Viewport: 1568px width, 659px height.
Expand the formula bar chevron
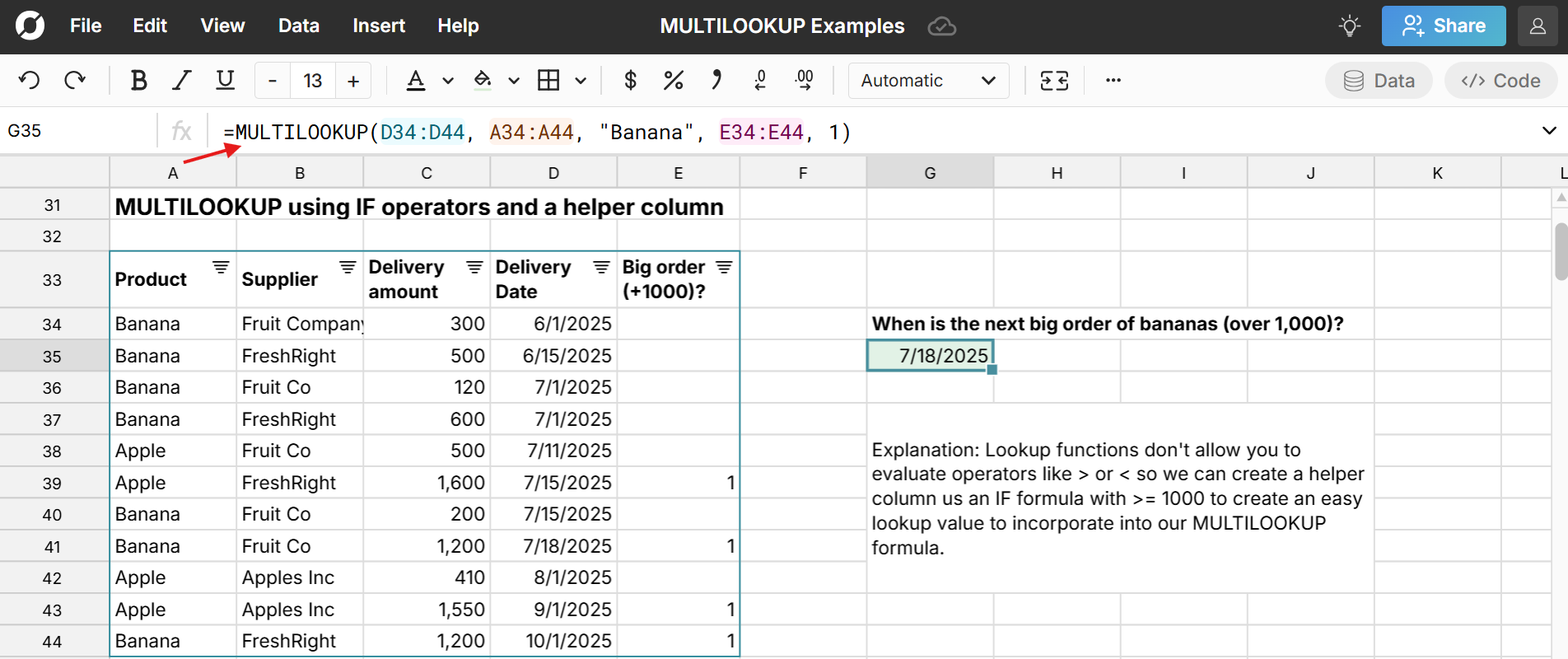click(1548, 131)
